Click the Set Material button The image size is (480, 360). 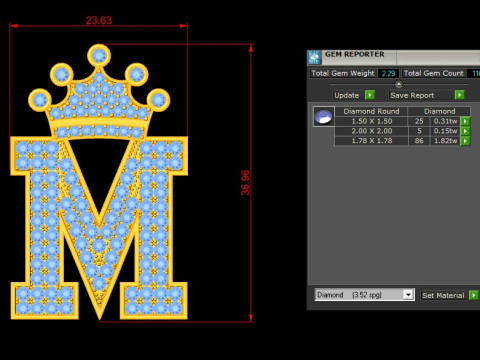click(x=443, y=295)
